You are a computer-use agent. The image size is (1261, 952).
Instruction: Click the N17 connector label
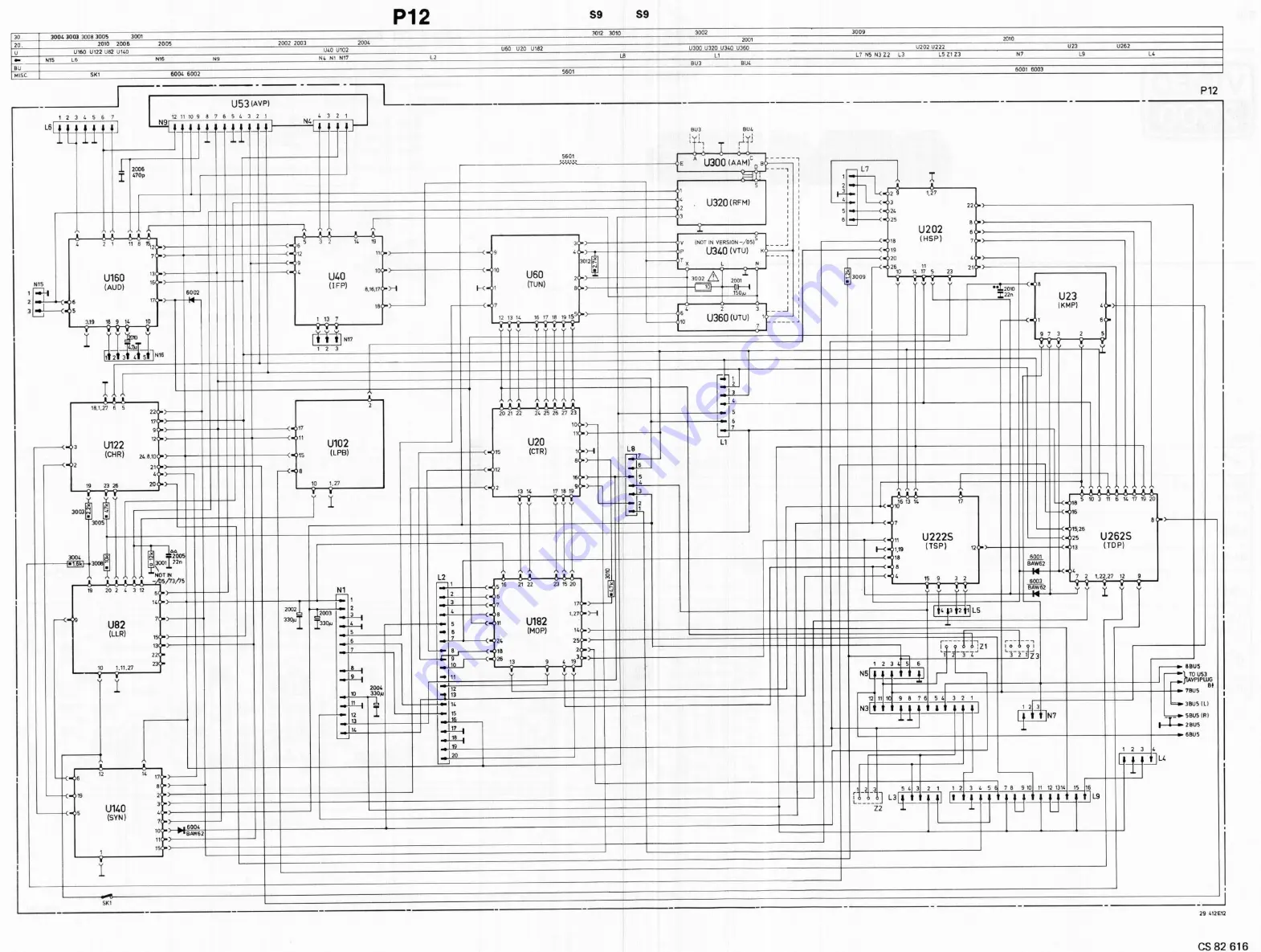(348, 339)
